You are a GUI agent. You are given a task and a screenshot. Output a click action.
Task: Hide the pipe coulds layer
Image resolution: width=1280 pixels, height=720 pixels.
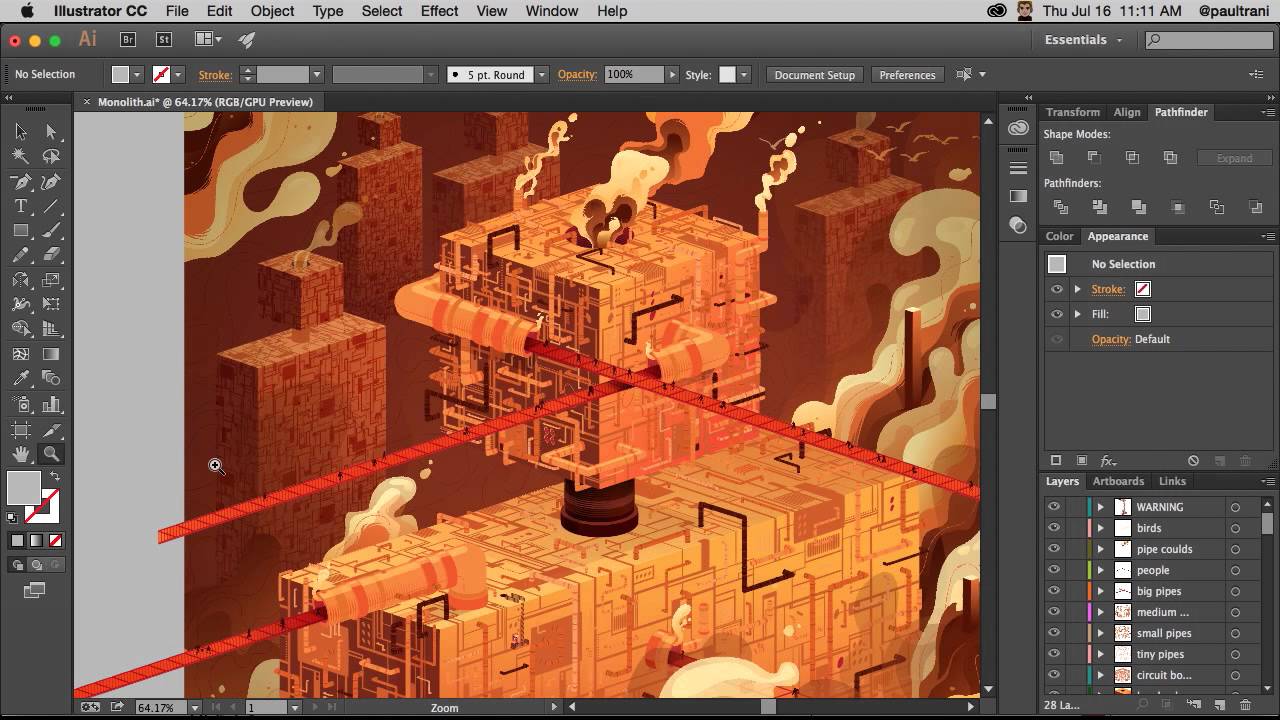coord(1053,549)
